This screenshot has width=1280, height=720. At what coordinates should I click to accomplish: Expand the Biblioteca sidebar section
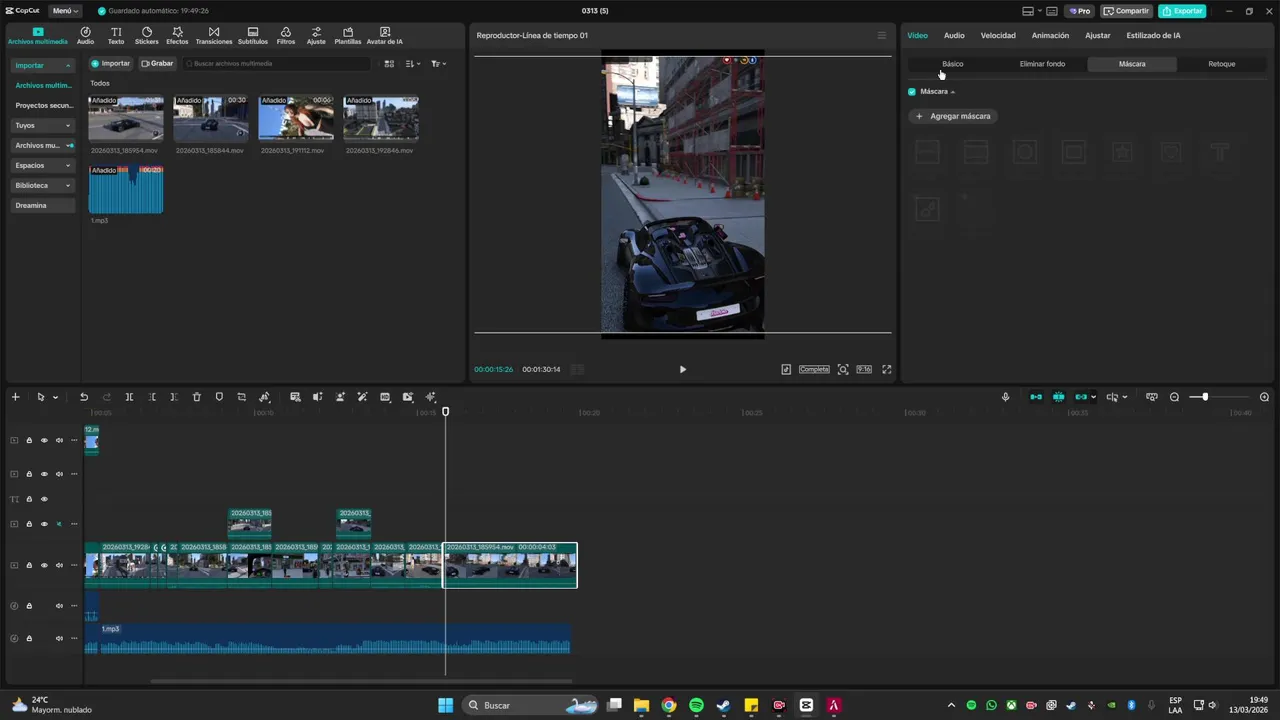coord(42,185)
